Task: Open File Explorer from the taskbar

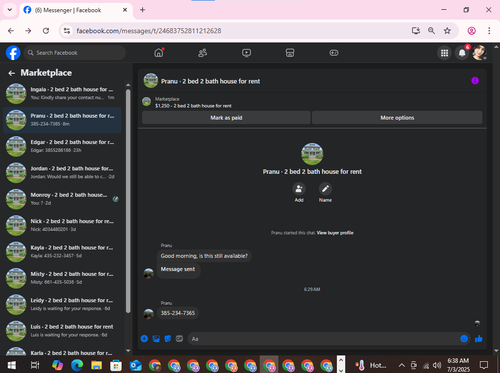Action: coord(96,365)
